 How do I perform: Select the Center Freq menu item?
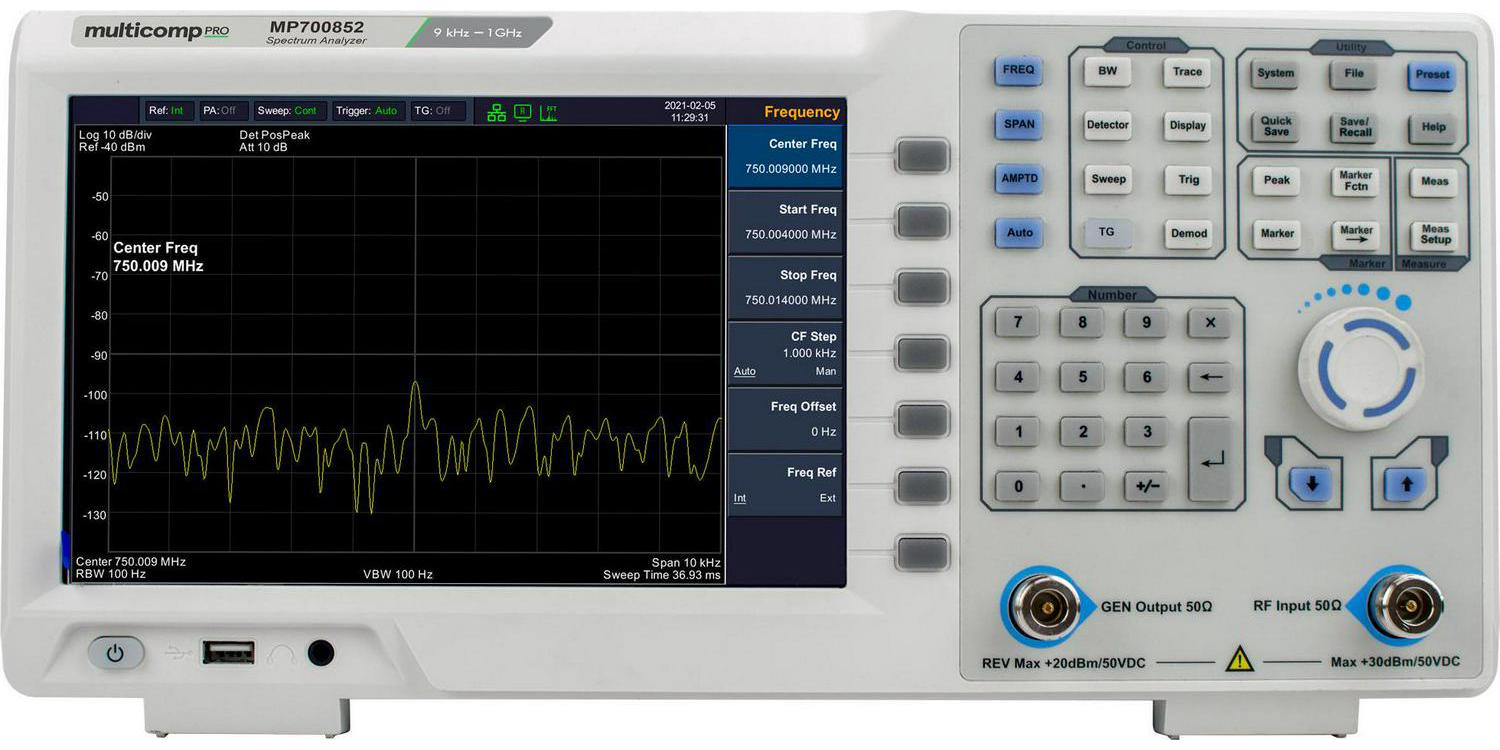[785, 157]
